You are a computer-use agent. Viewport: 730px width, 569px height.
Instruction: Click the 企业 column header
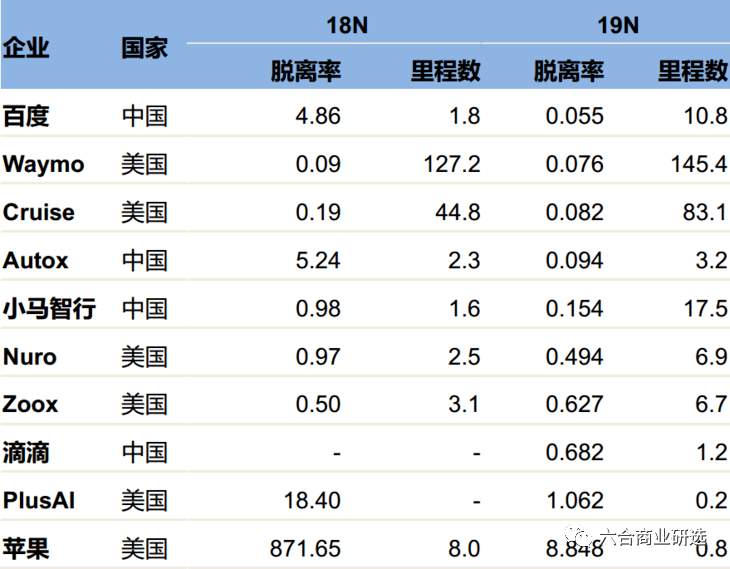tap(26, 47)
